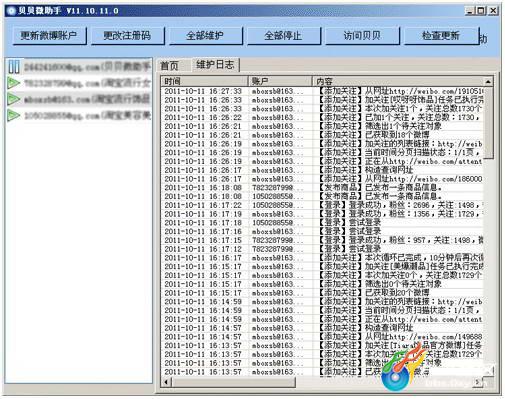Click the app icon in the title bar
Image resolution: width=505 pixels, height=399 pixels.
[x=11, y=11]
